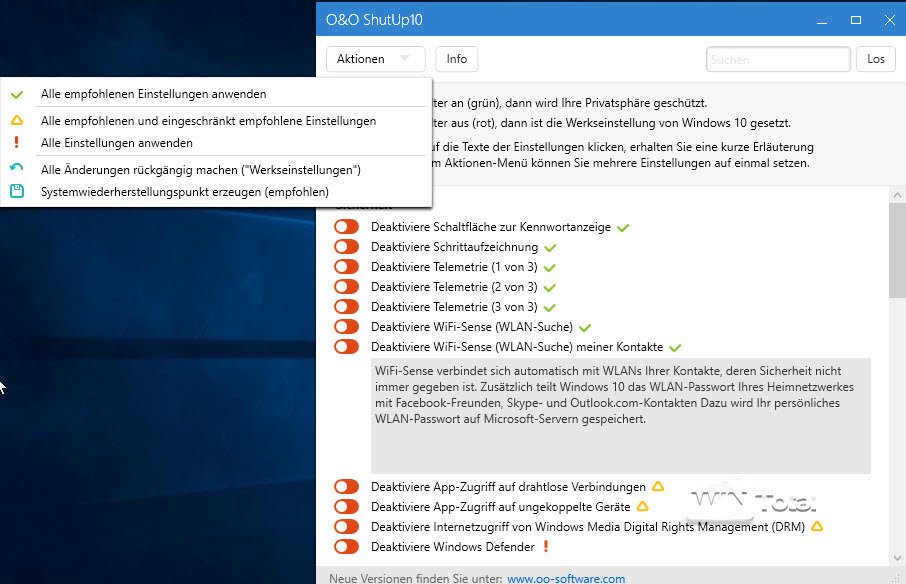Image resolution: width=906 pixels, height=584 pixels.
Task: Toggle App-Zugriff auf ungekoppelte Geräte switch
Action: pyautogui.click(x=347, y=507)
